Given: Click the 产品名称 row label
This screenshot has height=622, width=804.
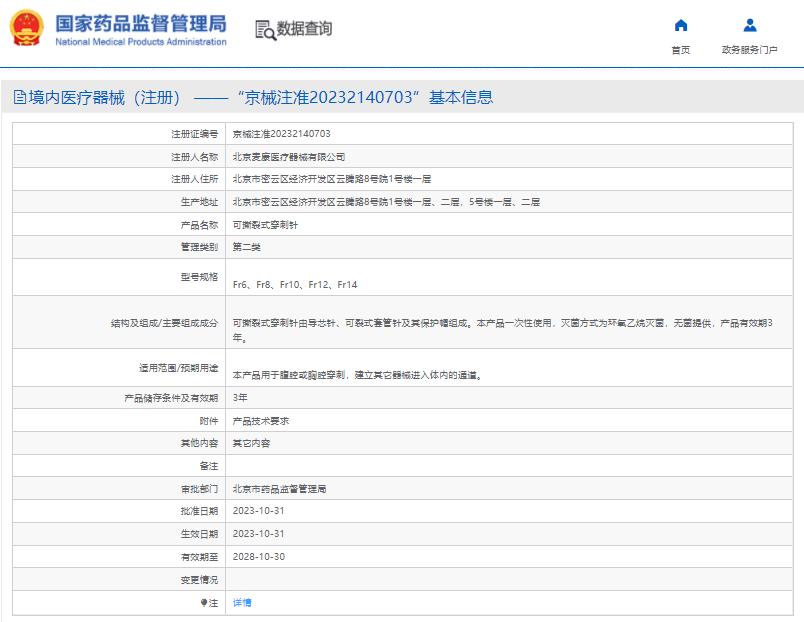Looking at the screenshot, I should [199, 225].
